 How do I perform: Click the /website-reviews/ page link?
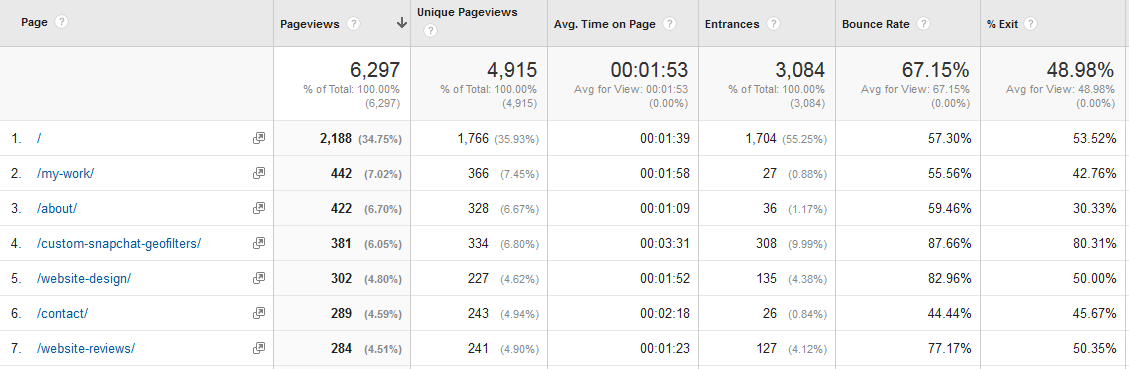point(86,349)
